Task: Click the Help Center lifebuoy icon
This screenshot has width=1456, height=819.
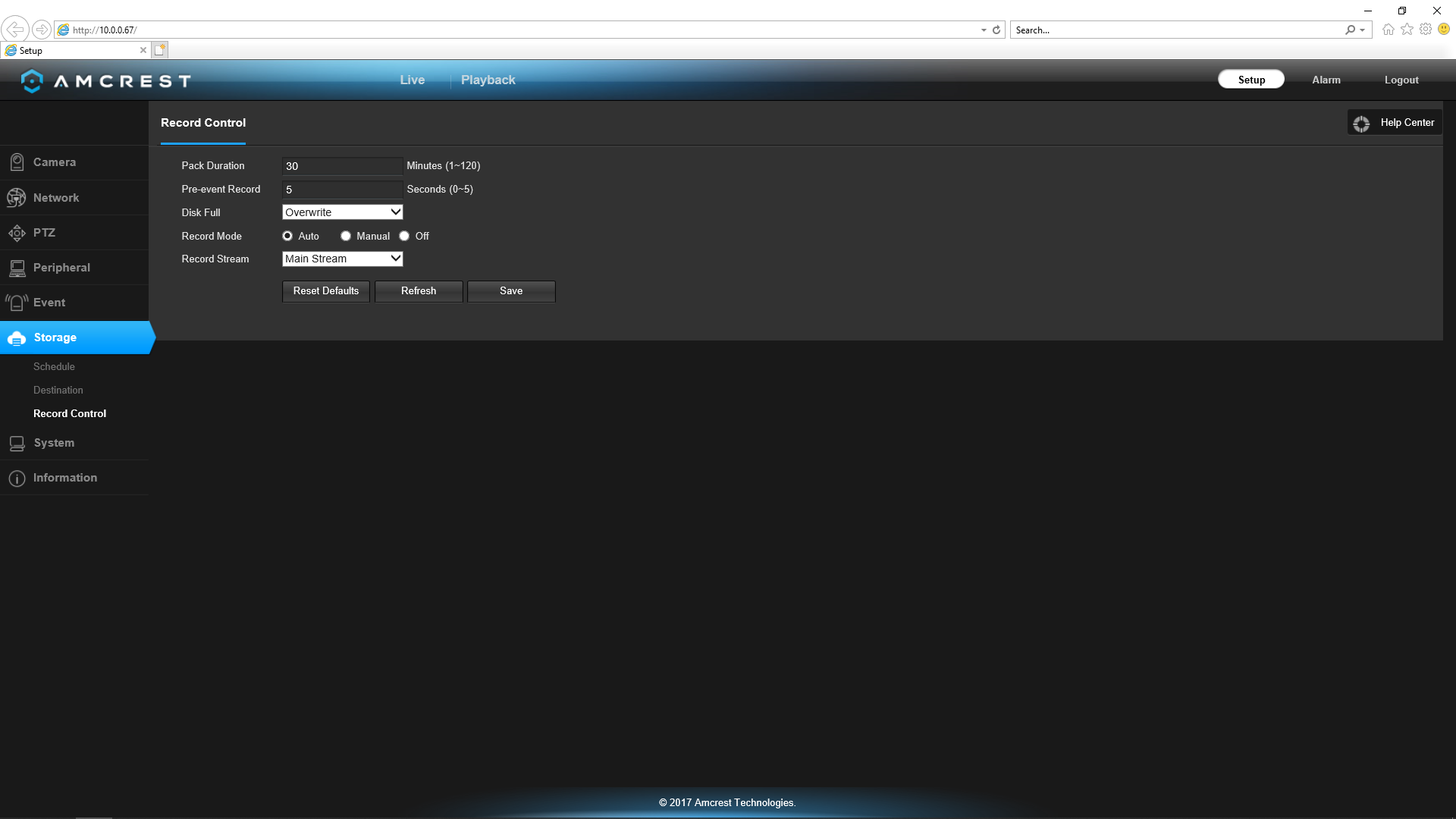Action: (1361, 123)
